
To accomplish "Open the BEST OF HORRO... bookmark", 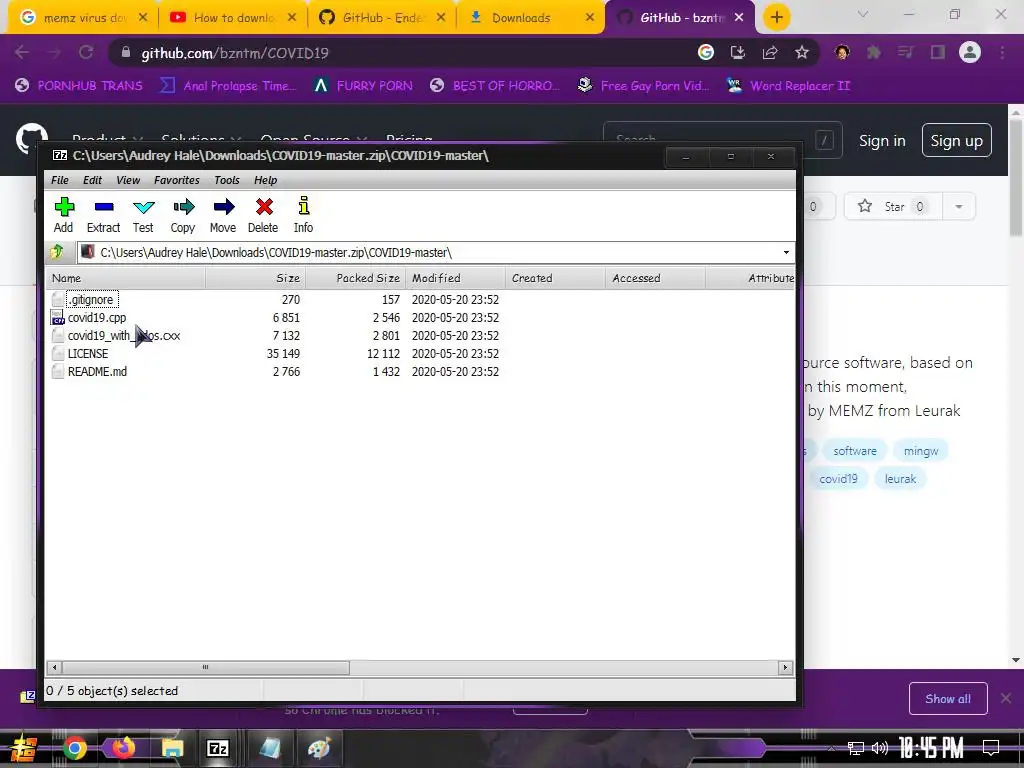I will [x=494, y=86].
